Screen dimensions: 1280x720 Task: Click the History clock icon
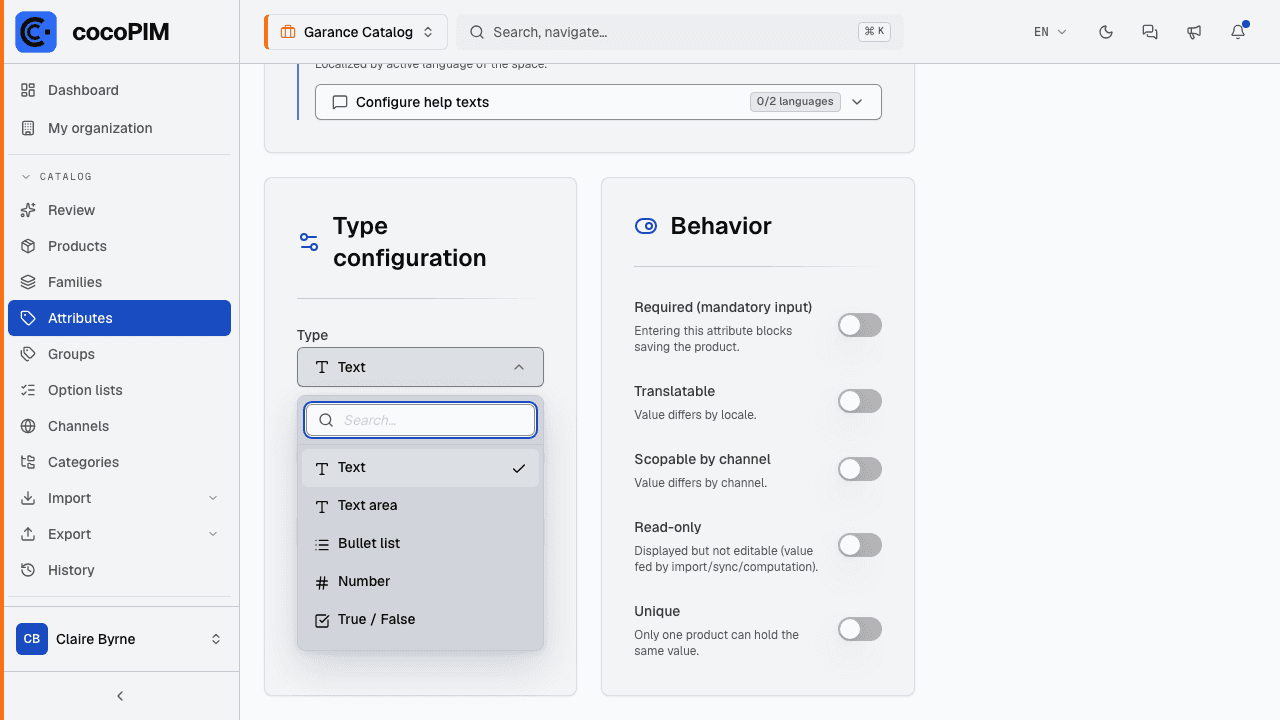pyautogui.click(x=28, y=570)
